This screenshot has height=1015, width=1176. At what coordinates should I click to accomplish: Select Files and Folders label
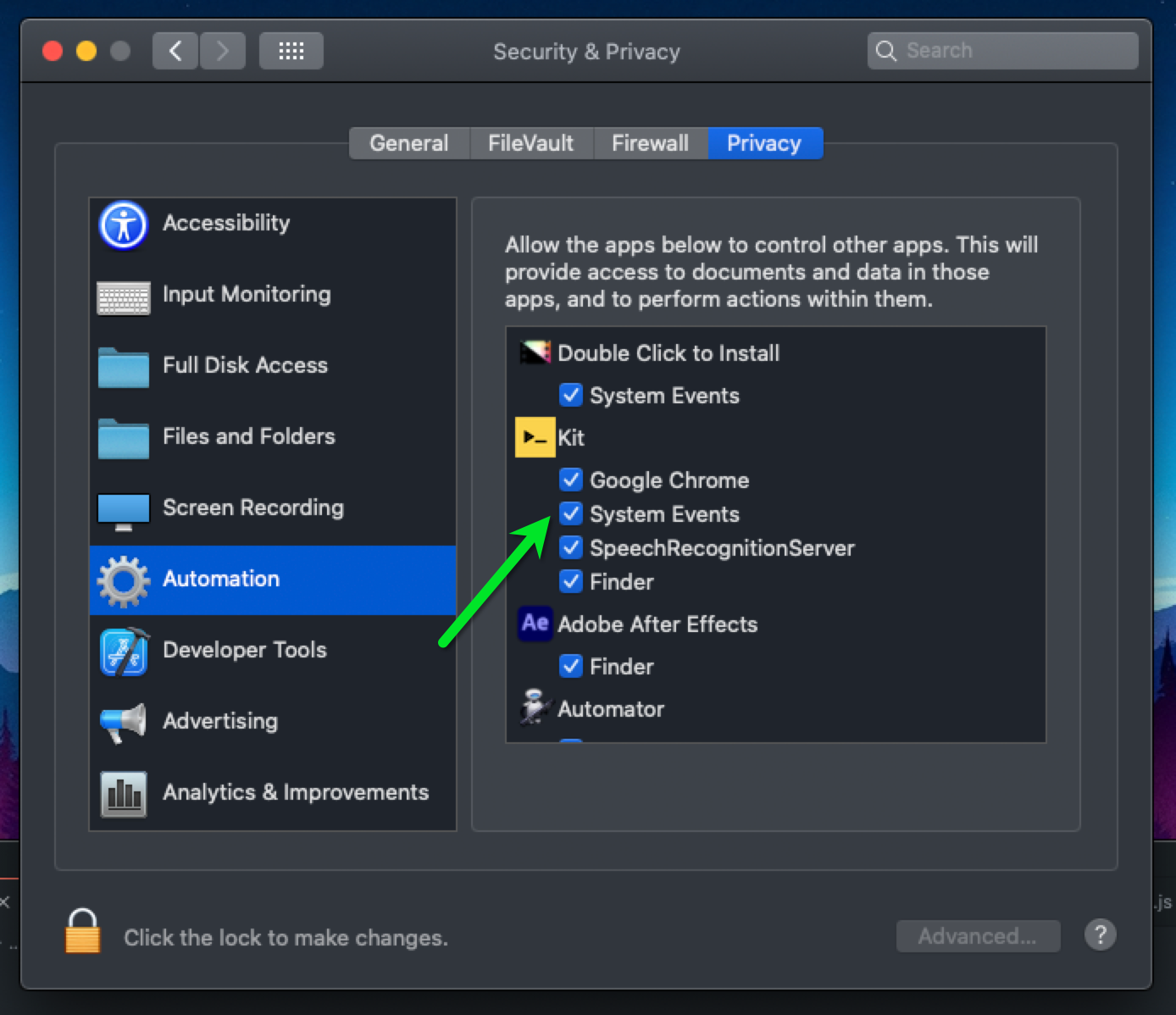click(249, 436)
